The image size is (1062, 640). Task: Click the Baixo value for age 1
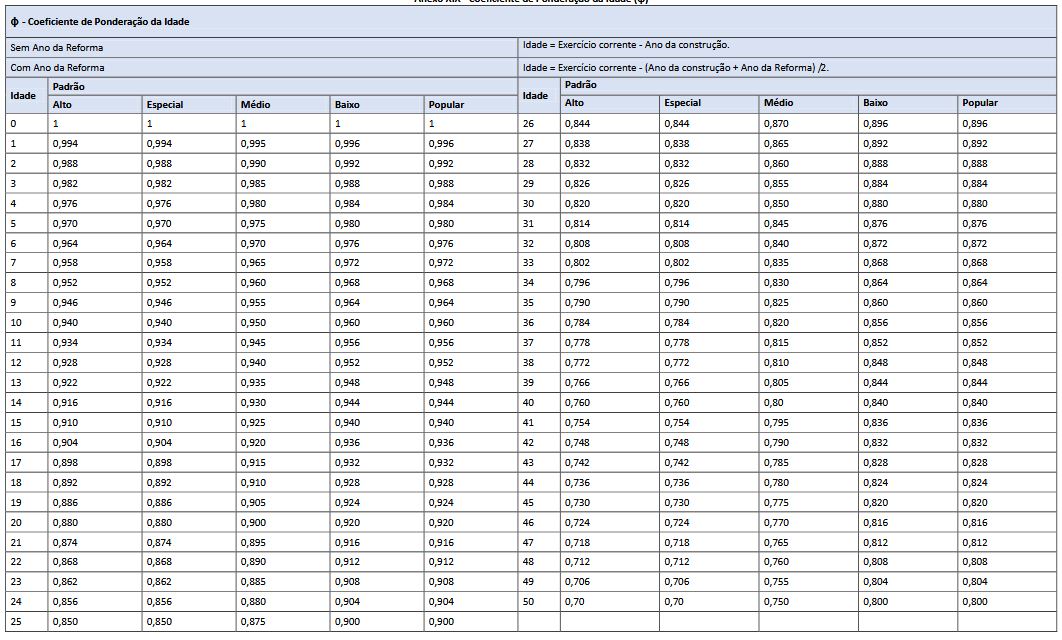(x=347, y=144)
